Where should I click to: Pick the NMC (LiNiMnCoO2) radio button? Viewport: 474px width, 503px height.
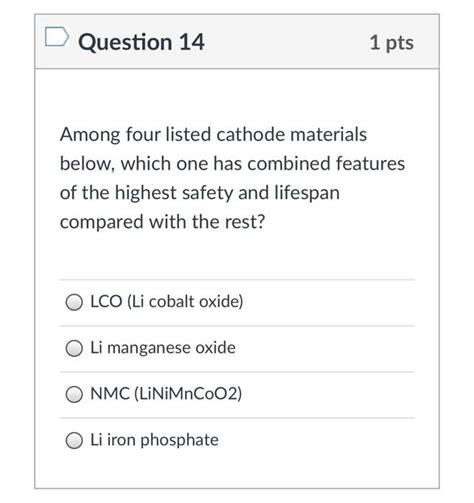[x=74, y=394]
